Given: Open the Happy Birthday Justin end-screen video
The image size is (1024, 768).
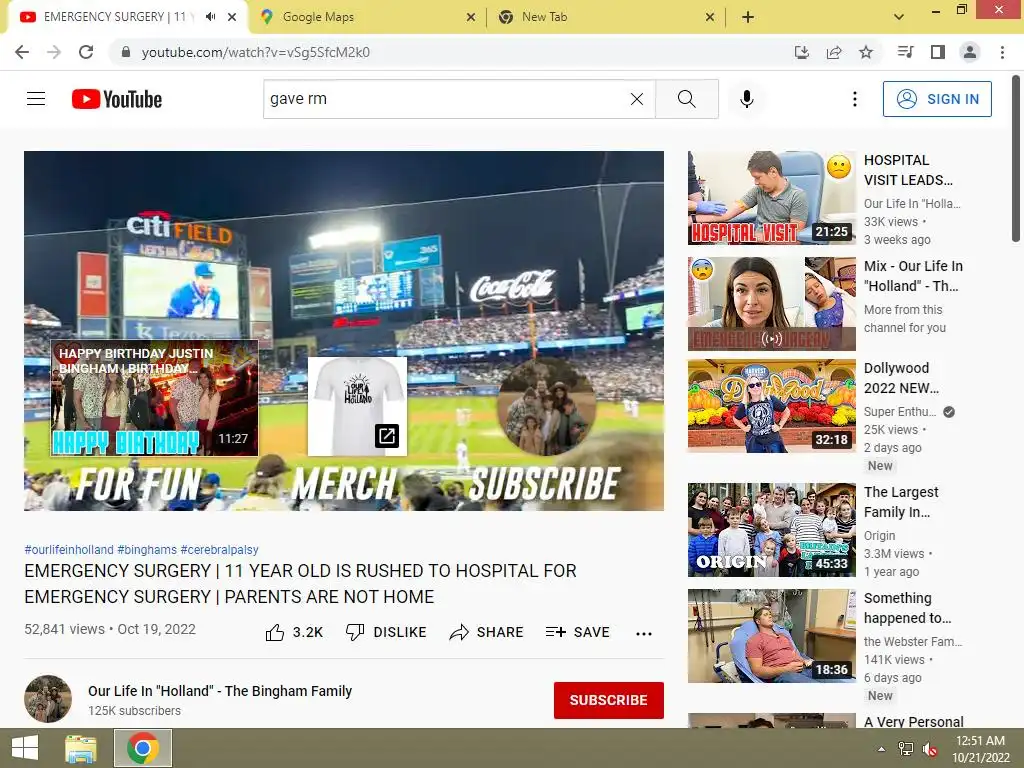Looking at the screenshot, I should coord(155,398).
